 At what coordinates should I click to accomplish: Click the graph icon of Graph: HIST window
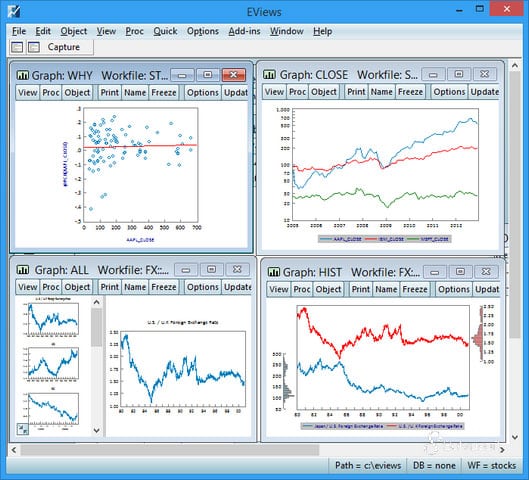274,272
